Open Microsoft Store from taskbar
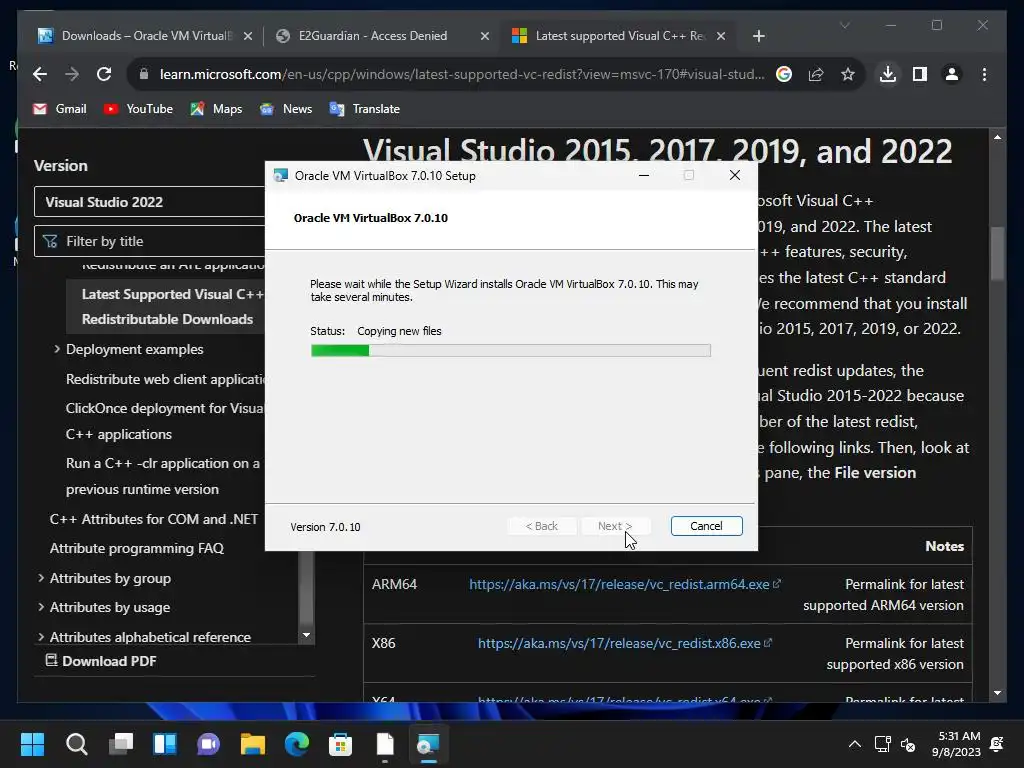Image resolution: width=1024 pixels, height=768 pixels. point(340,744)
